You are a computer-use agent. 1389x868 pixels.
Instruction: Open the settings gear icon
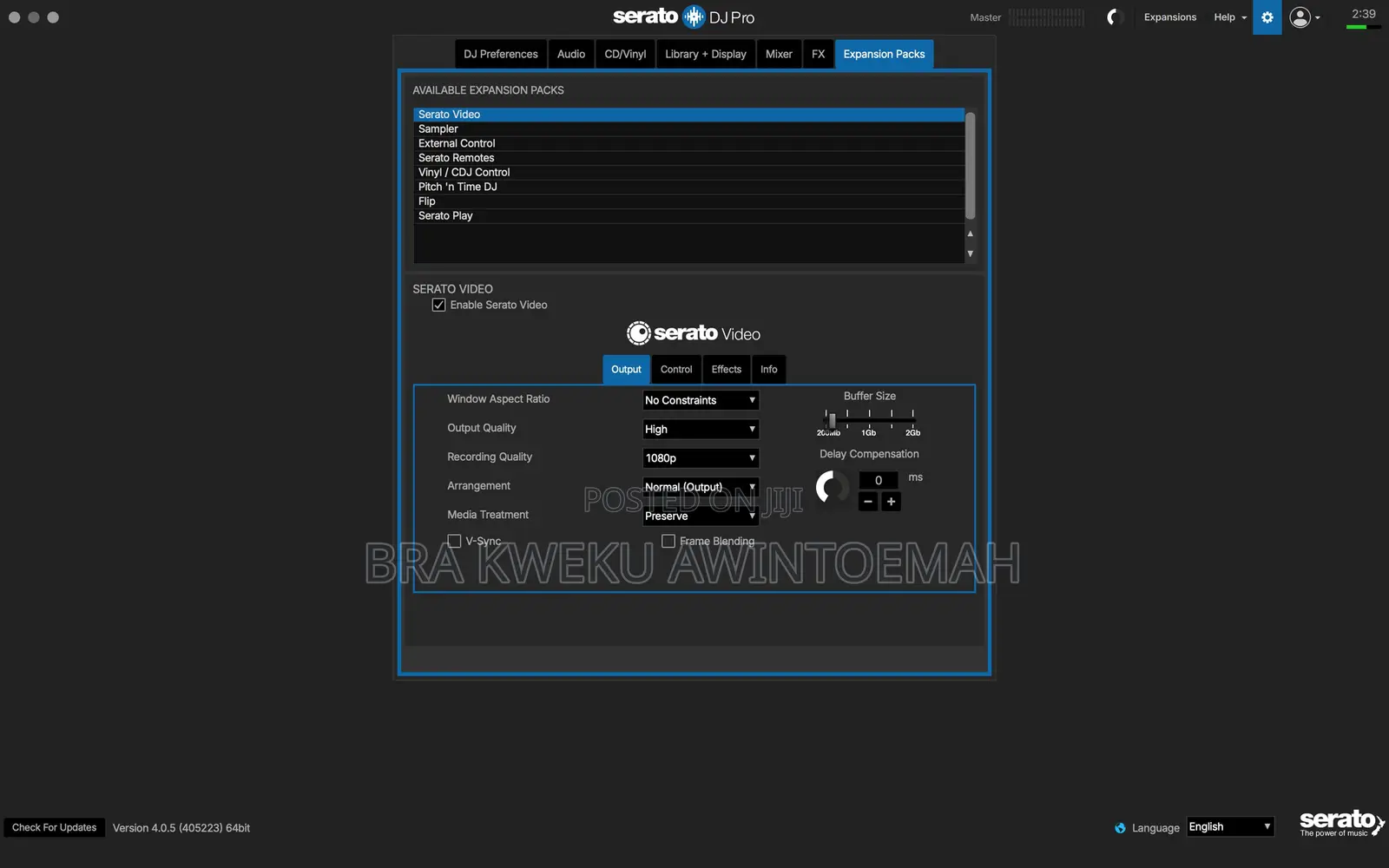click(x=1267, y=17)
